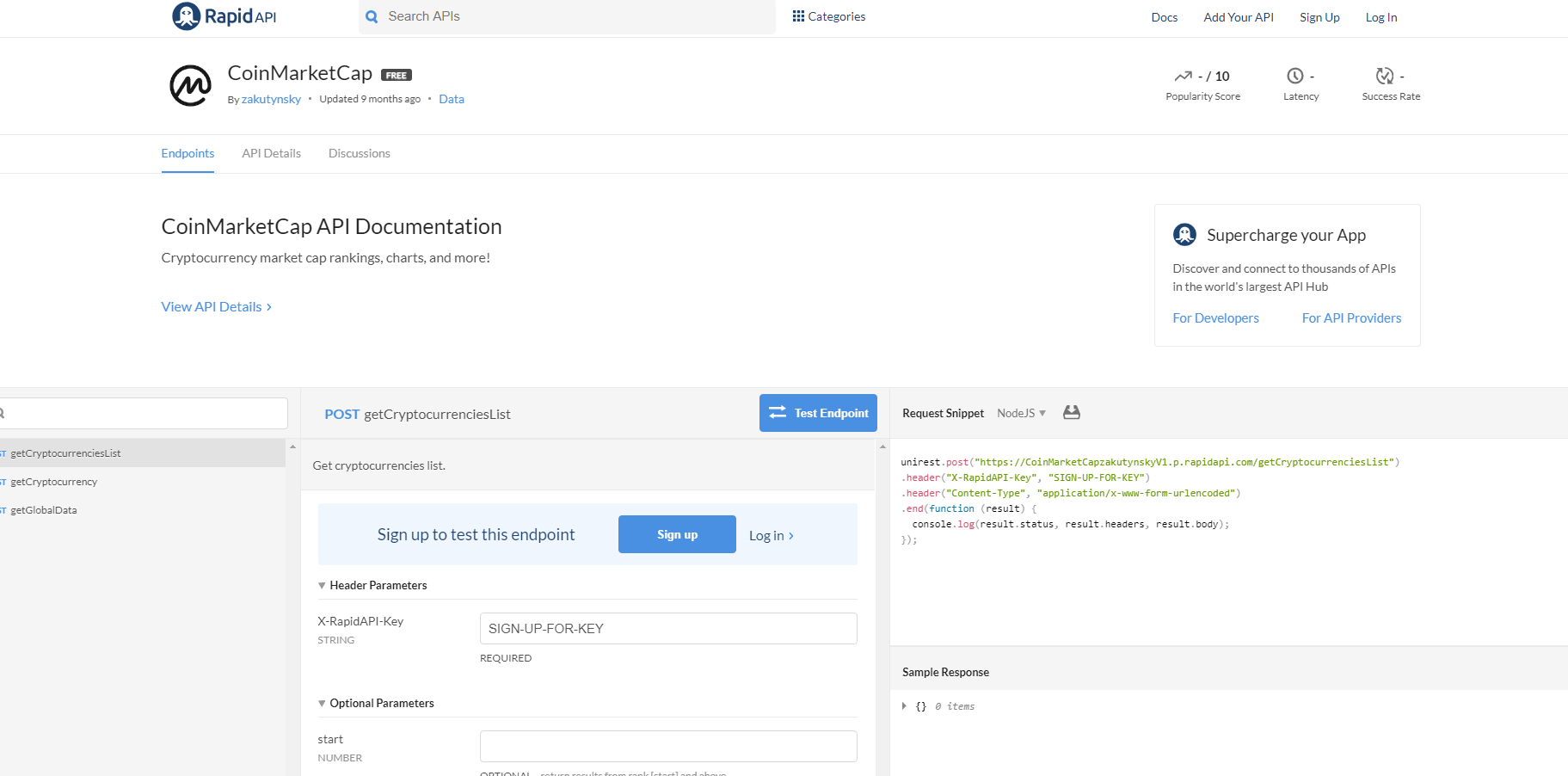Open the View API Details link
The image size is (1568, 776).
(217, 306)
